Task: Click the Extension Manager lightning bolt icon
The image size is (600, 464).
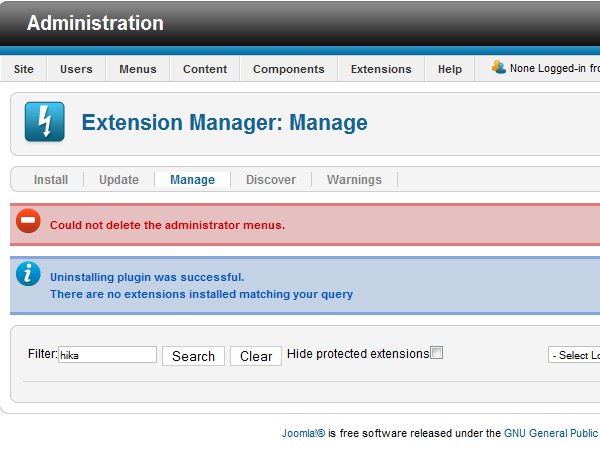Action: 44,122
